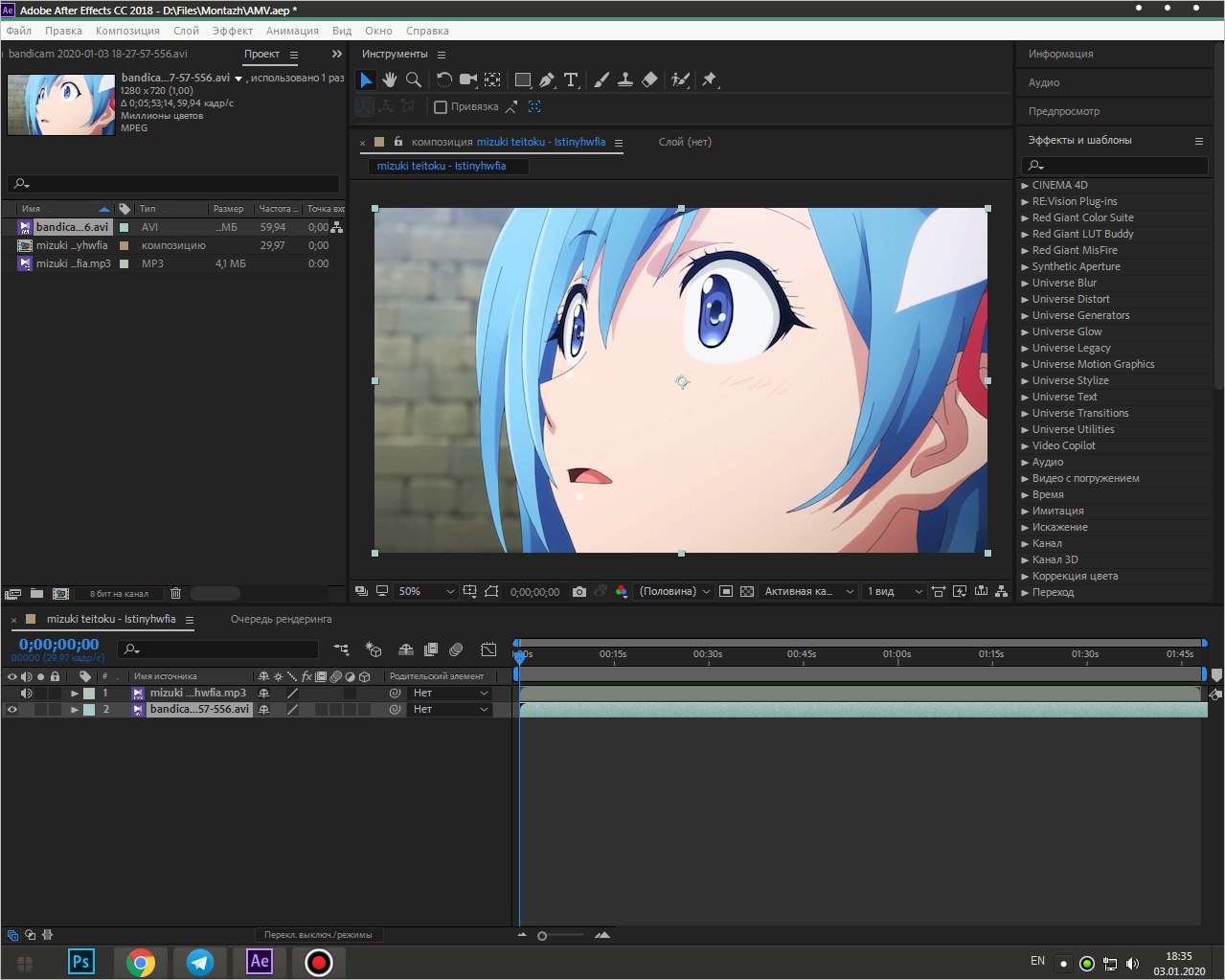Select the Type text tool
This screenshot has height=980, width=1225.
click(571, 80)
